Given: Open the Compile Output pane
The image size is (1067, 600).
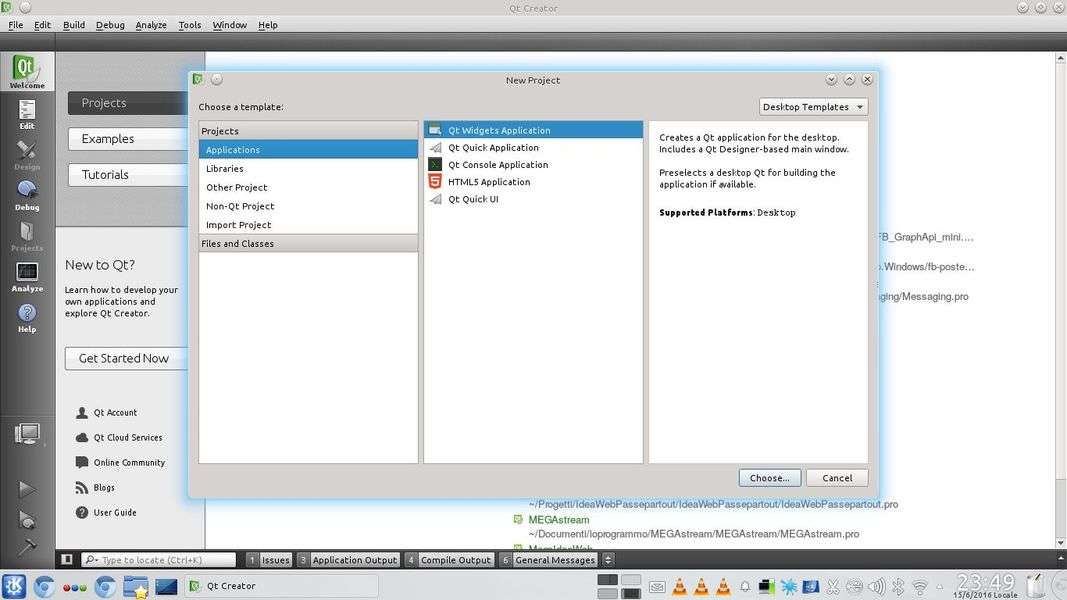Looking at the screenshot, I should pyautogui.click(x=448, y=560).
